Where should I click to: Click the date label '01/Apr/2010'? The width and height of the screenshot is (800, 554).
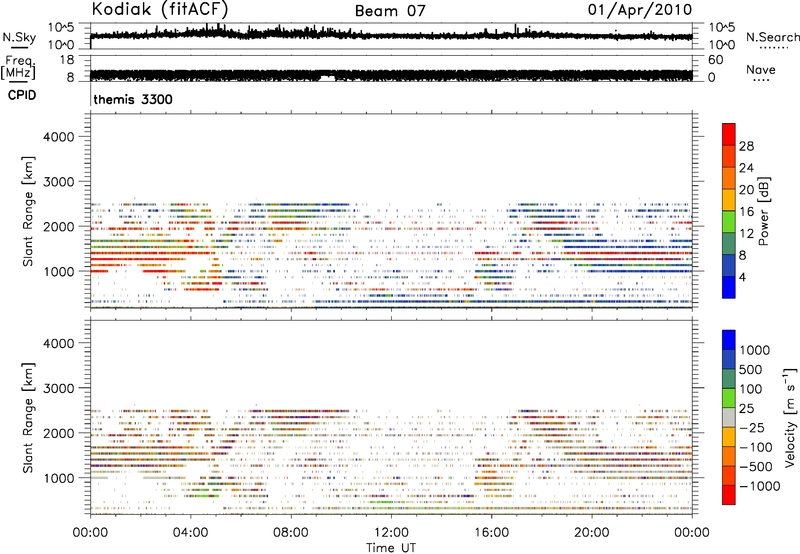click(x=640, y=10)
